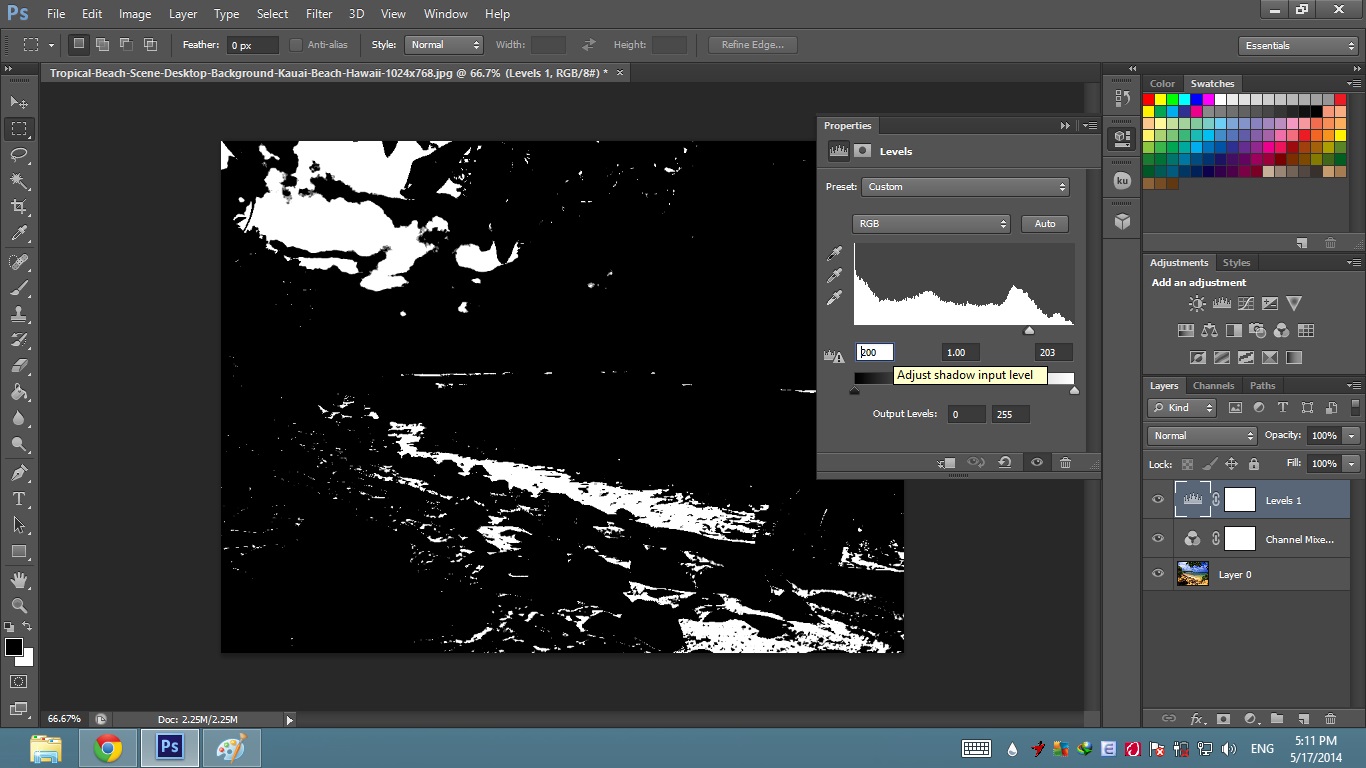Viewport: 1366px width, 768px height.
Task: Open the Image menu
Action: click(135, 14)
